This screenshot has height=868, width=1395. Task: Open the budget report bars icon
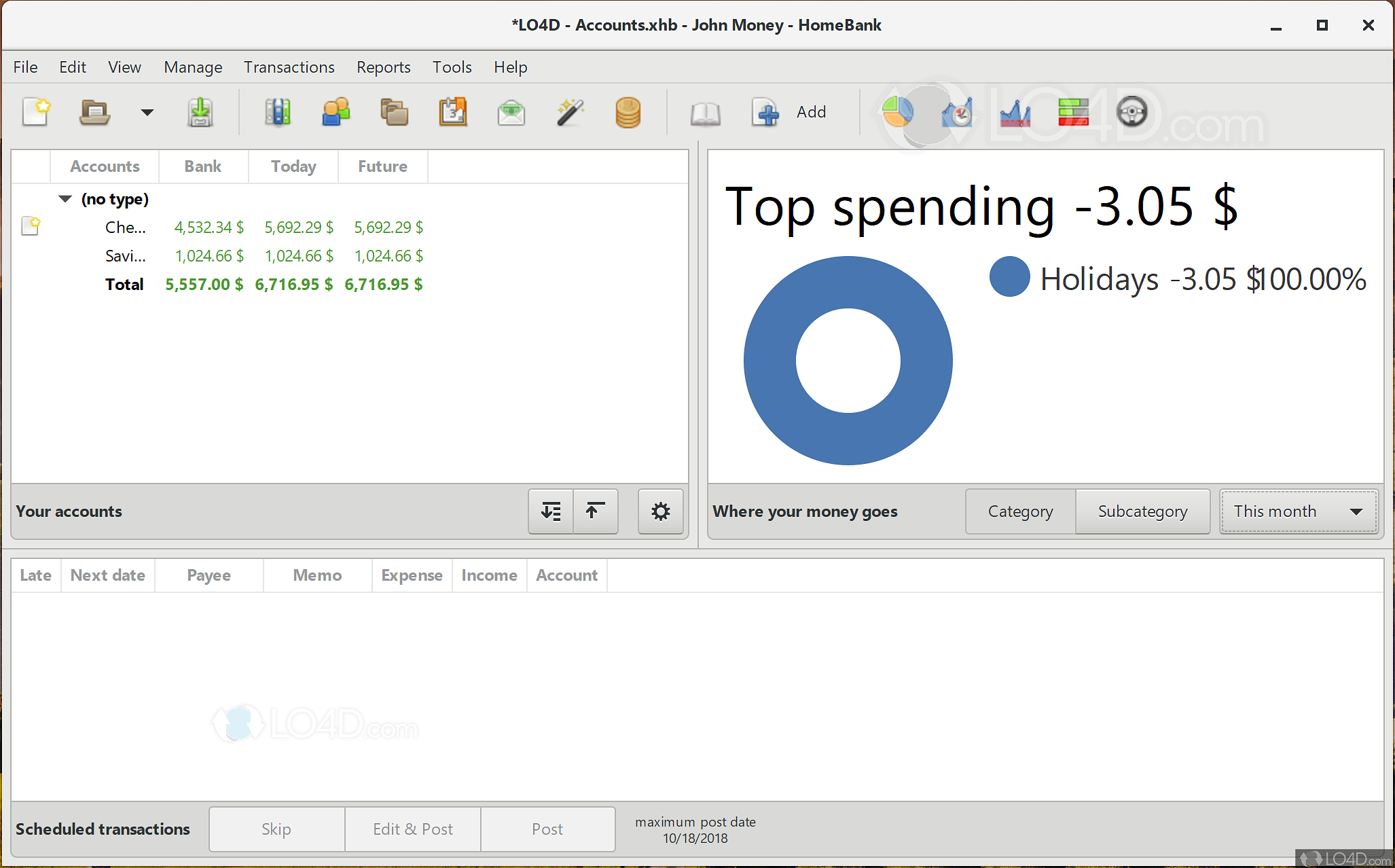click(1073, 112)
